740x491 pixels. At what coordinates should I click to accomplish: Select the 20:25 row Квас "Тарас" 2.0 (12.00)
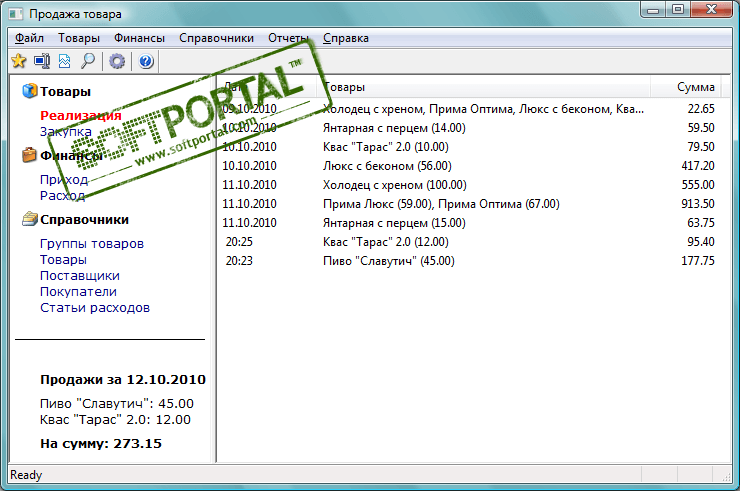click(470, 242)
